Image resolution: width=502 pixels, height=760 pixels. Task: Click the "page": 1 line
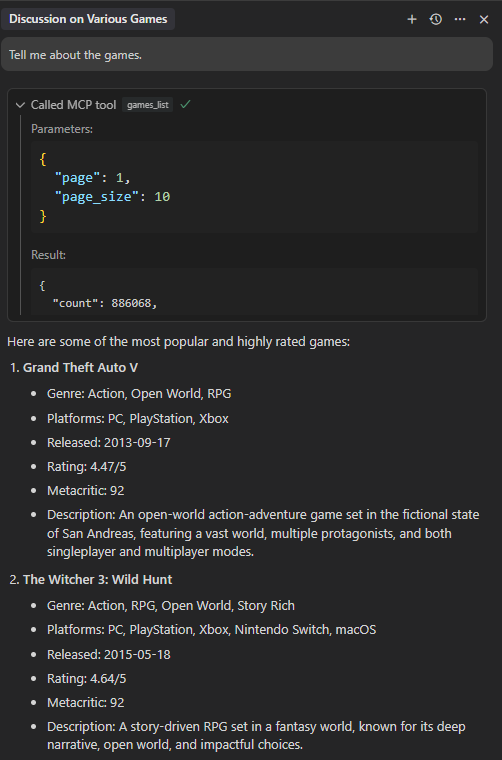93,178
